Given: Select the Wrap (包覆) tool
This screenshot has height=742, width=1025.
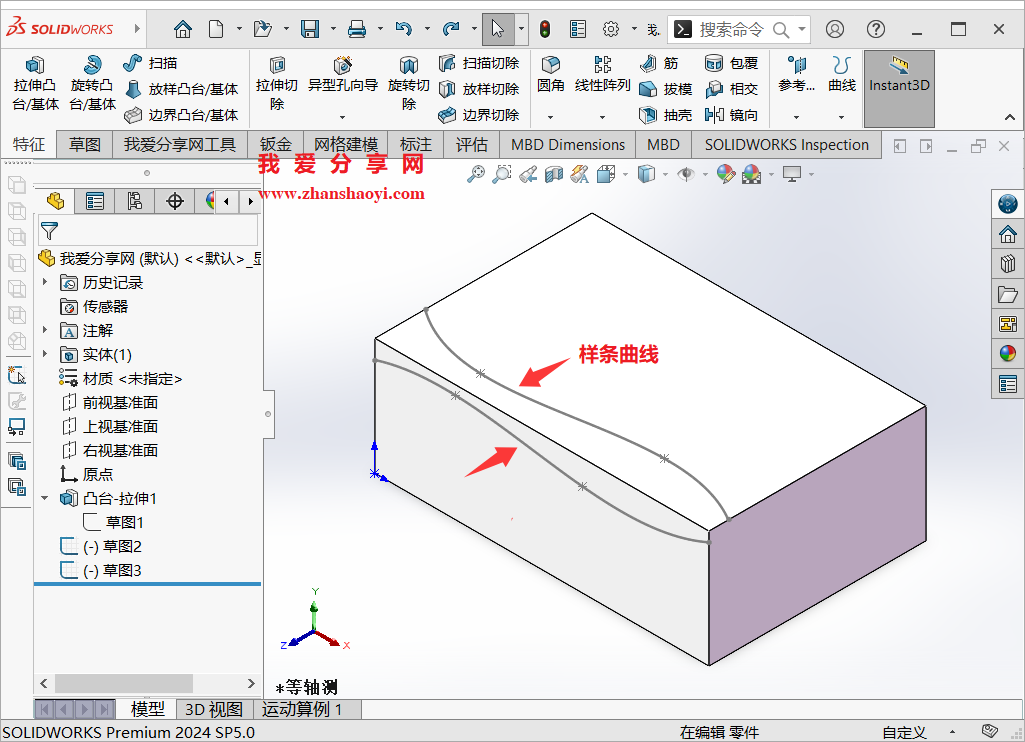Looking at the screenshot, I should 731,63.
